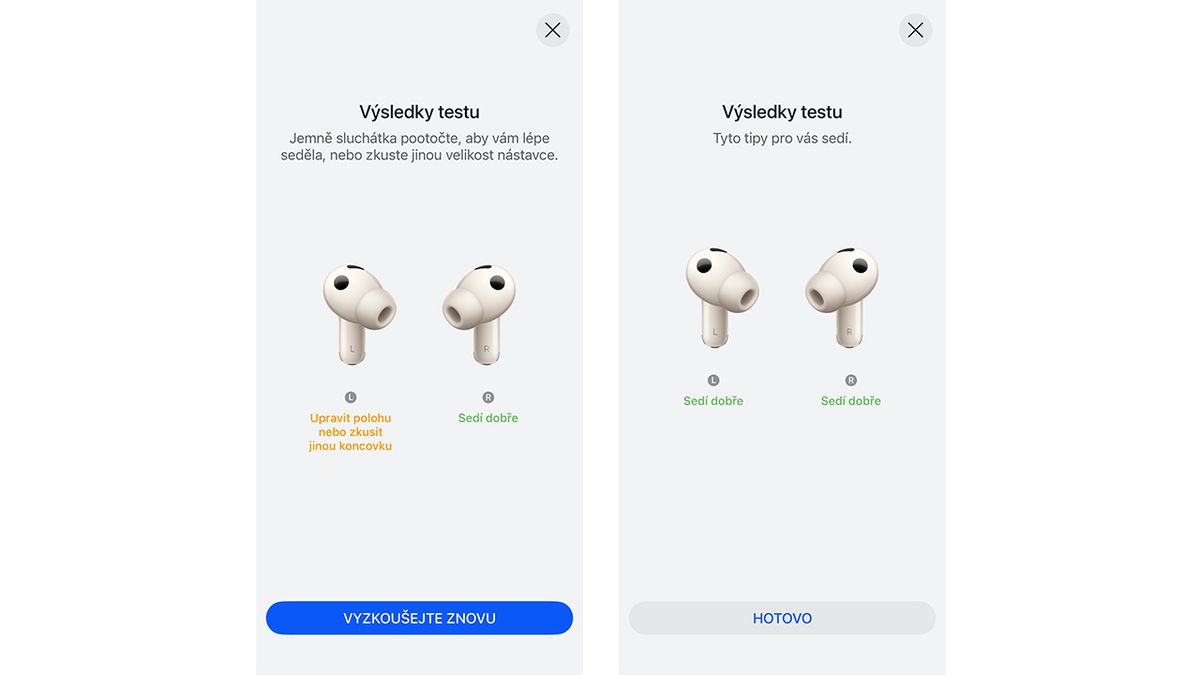Click the 'Tyto tipy pro vás sedí.' text
The width and height of the screenshot is (1200, 675).
coord(782,138)
